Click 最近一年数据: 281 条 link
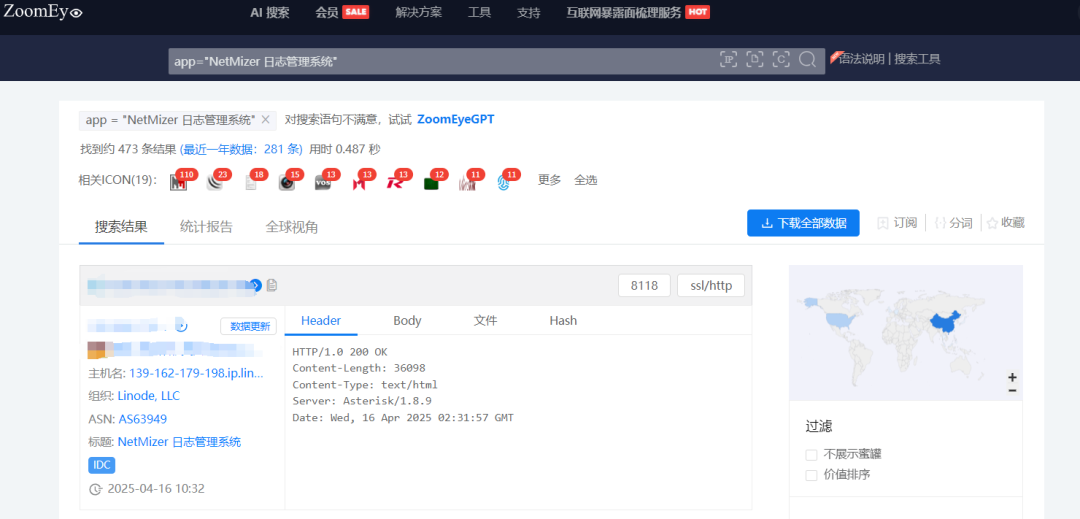 pyautogui.click(x=241, y=149)
